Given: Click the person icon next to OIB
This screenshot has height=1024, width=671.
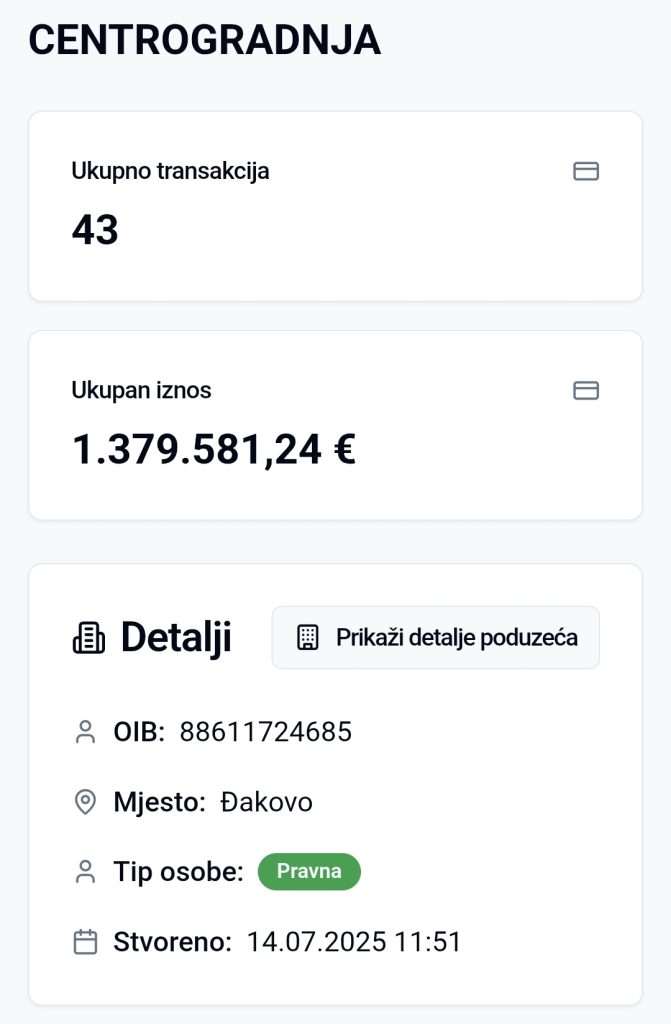Looking at the screenshot, I should tap(85, 732).
